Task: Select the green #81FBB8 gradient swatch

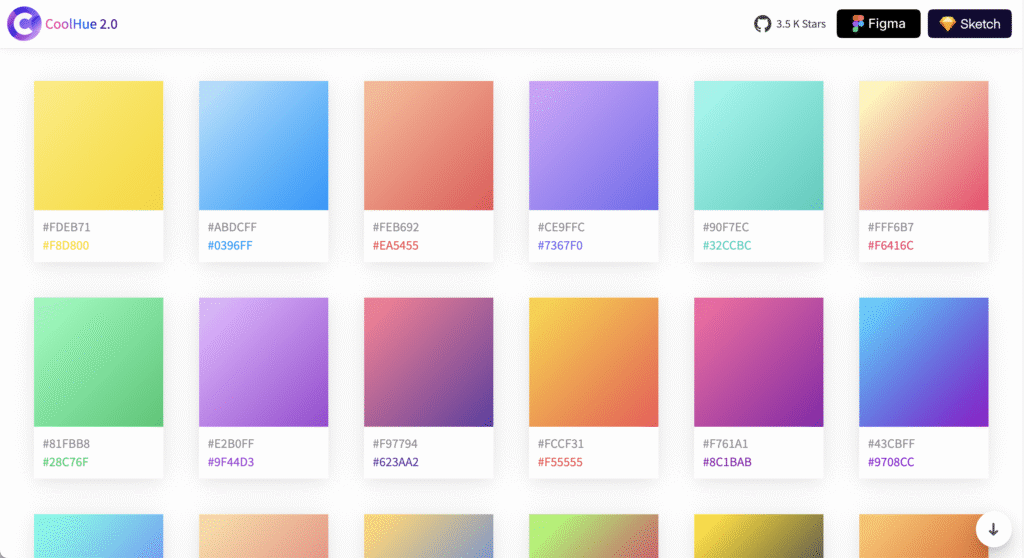Action: [99, 362]
